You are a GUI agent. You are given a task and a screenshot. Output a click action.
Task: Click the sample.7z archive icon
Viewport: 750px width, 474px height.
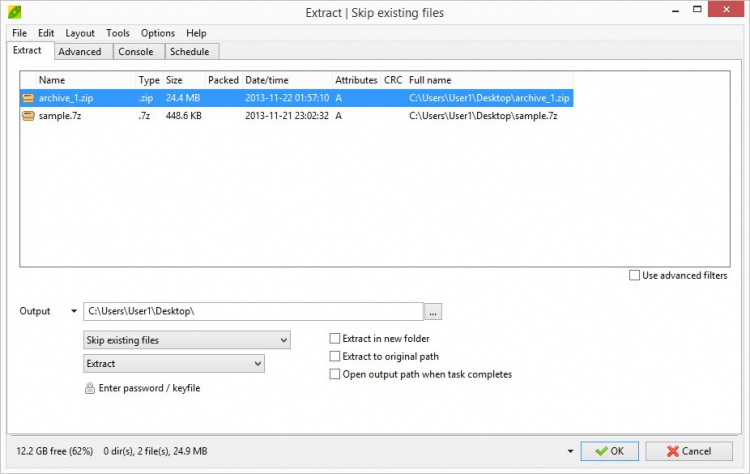click(x=29, y=116)
